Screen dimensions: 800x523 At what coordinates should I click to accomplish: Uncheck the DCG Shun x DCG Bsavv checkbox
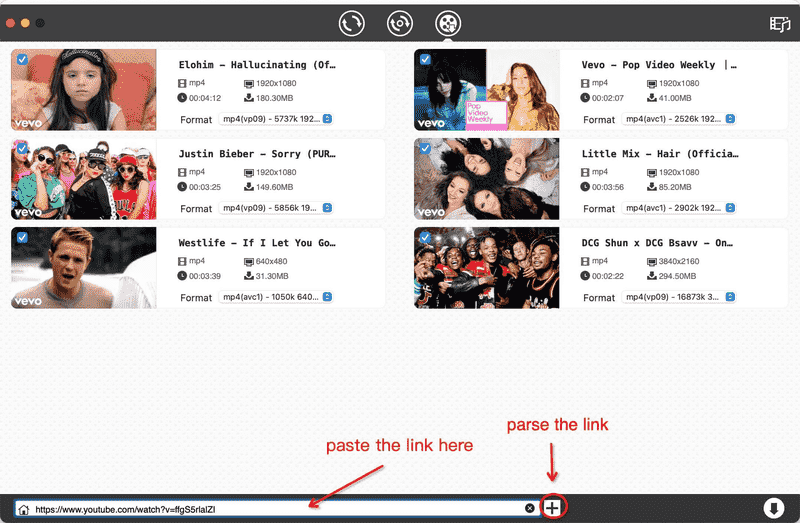[425, 237]
